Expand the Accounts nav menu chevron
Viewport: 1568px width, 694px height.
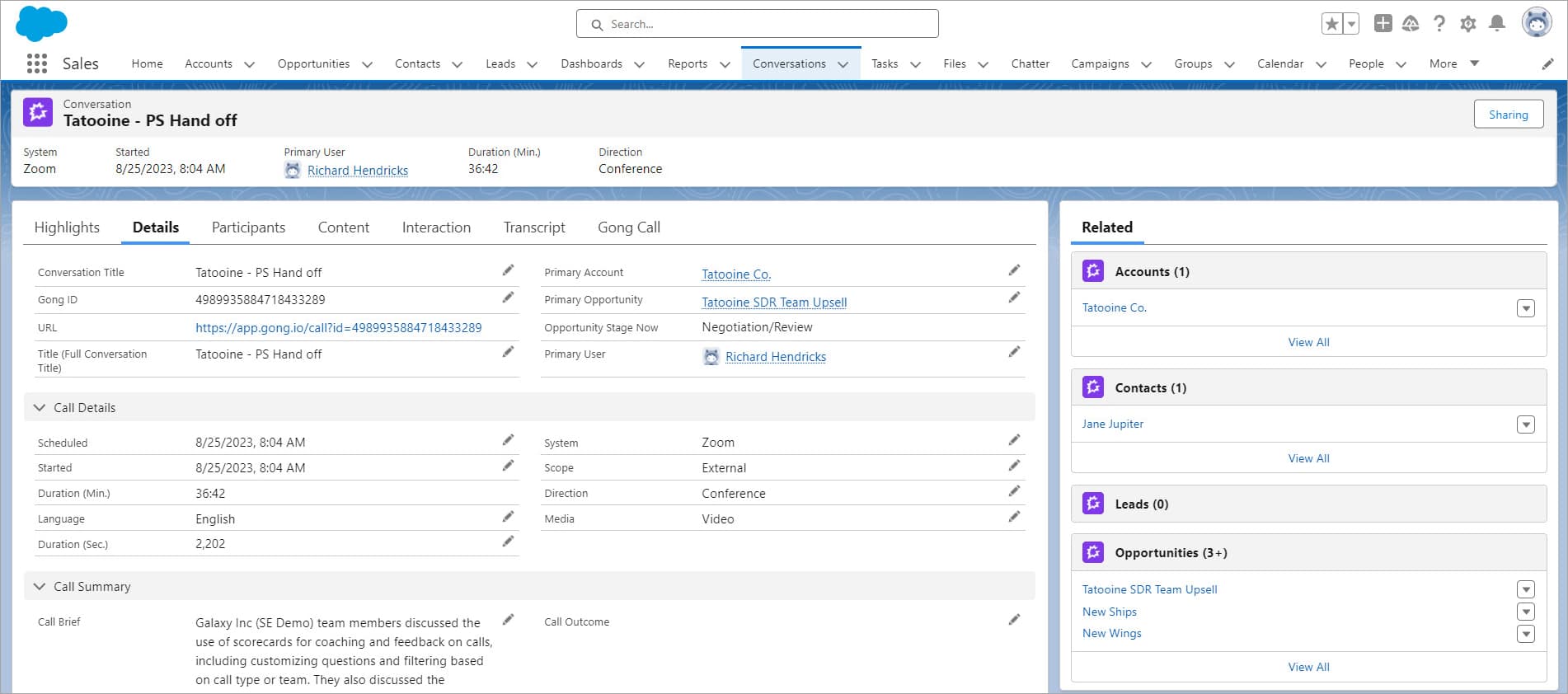tap(250, 64)
